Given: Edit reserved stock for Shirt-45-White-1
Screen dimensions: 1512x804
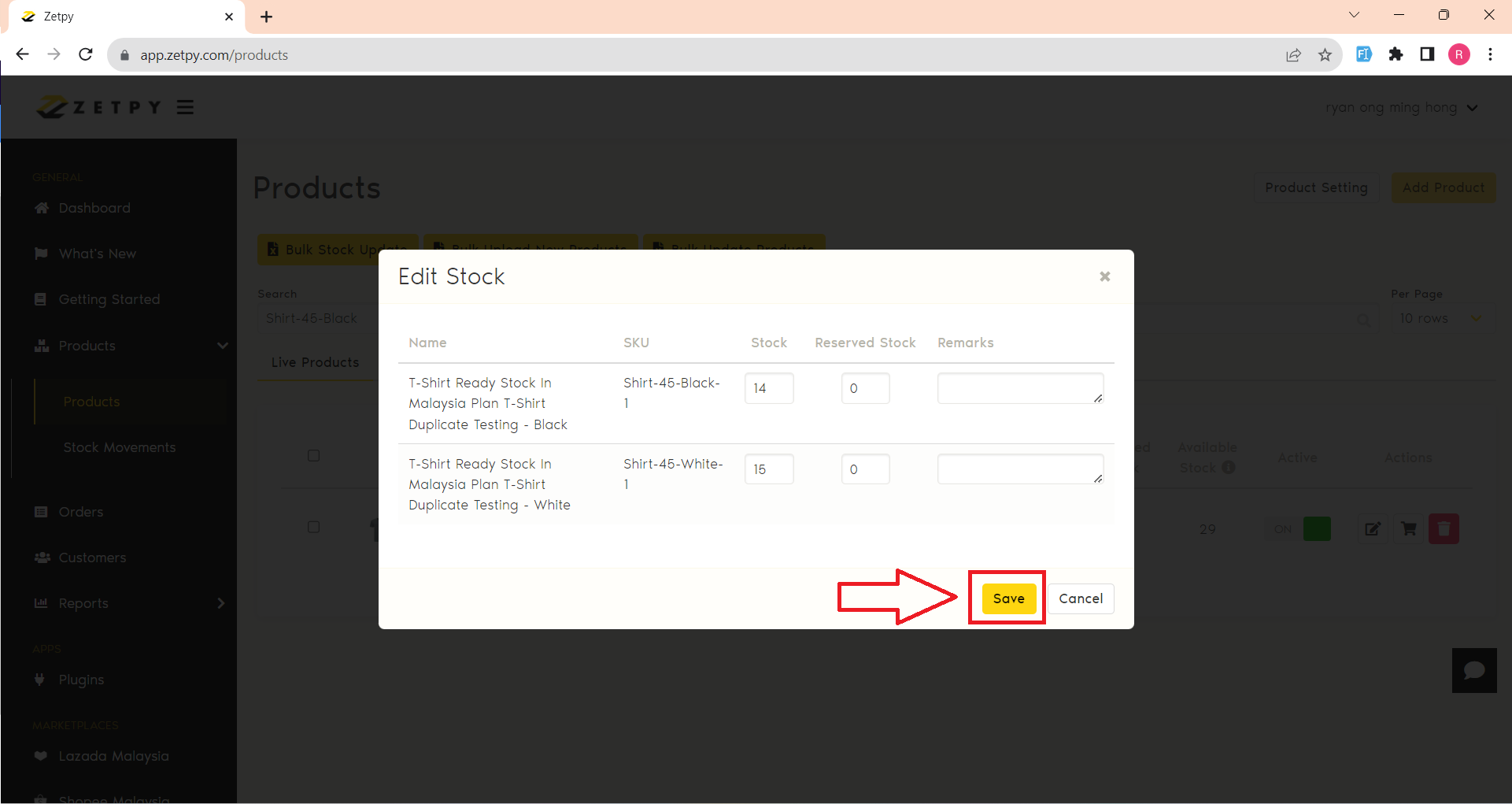Looking at the screenshot, I should [865, 469].
